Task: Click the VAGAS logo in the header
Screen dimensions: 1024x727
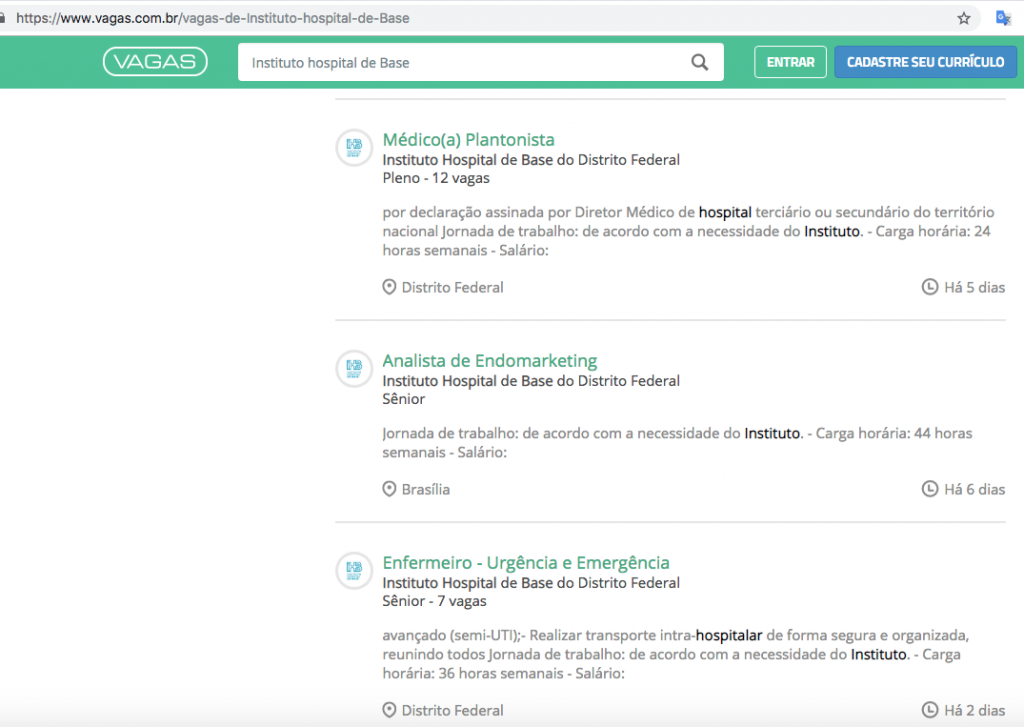Action: tap(155, 62)
